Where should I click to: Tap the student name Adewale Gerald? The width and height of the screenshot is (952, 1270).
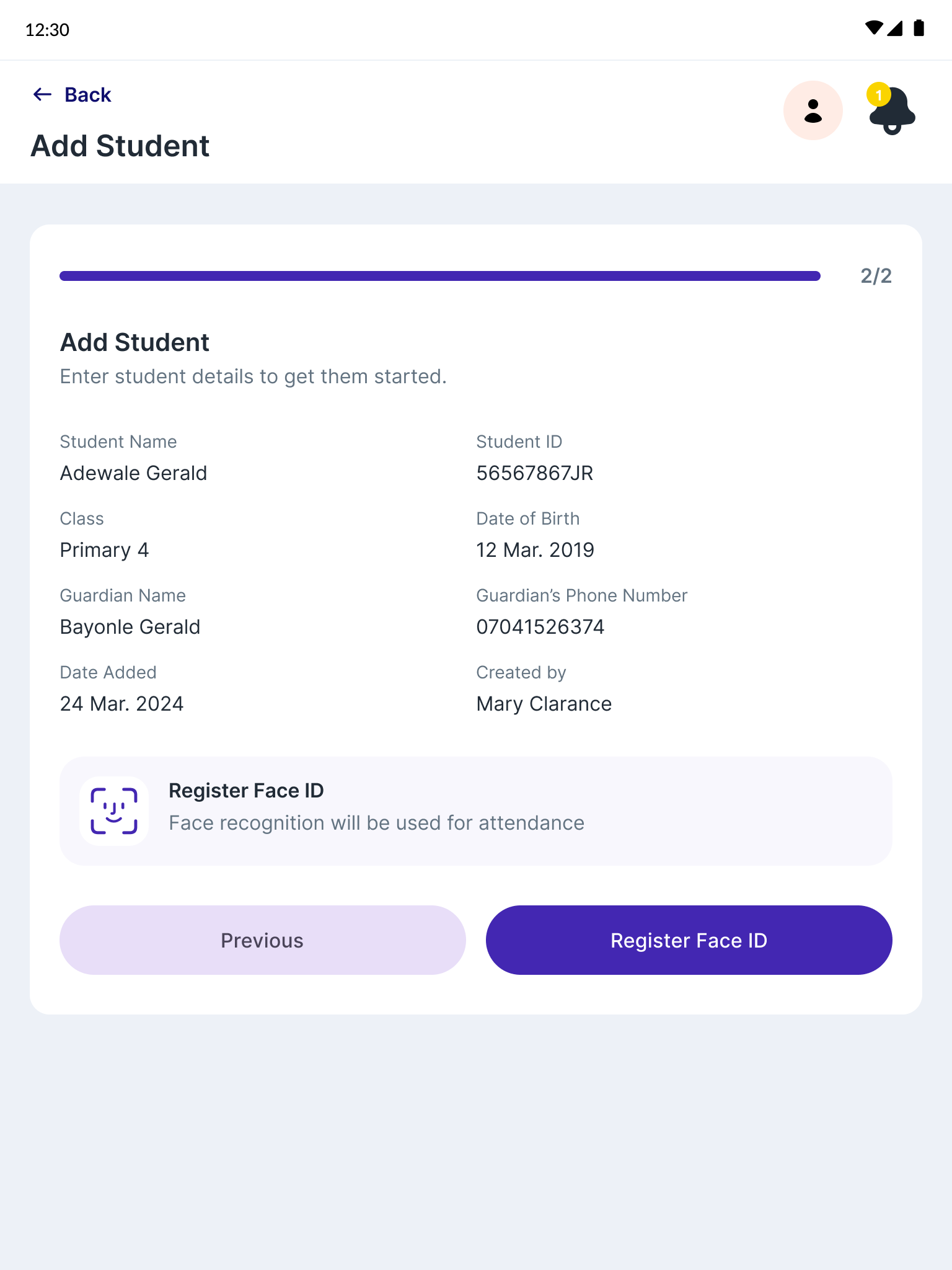click(133, 473)
